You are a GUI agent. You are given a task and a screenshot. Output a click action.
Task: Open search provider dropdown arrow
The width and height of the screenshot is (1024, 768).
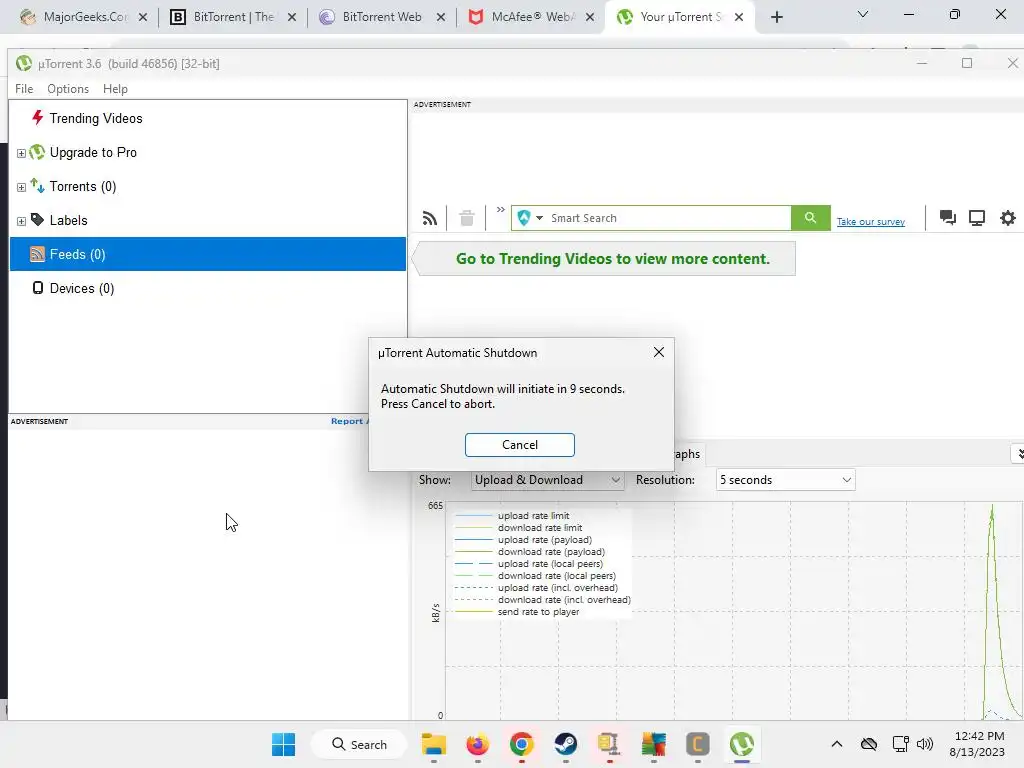[x=539, y=218]
